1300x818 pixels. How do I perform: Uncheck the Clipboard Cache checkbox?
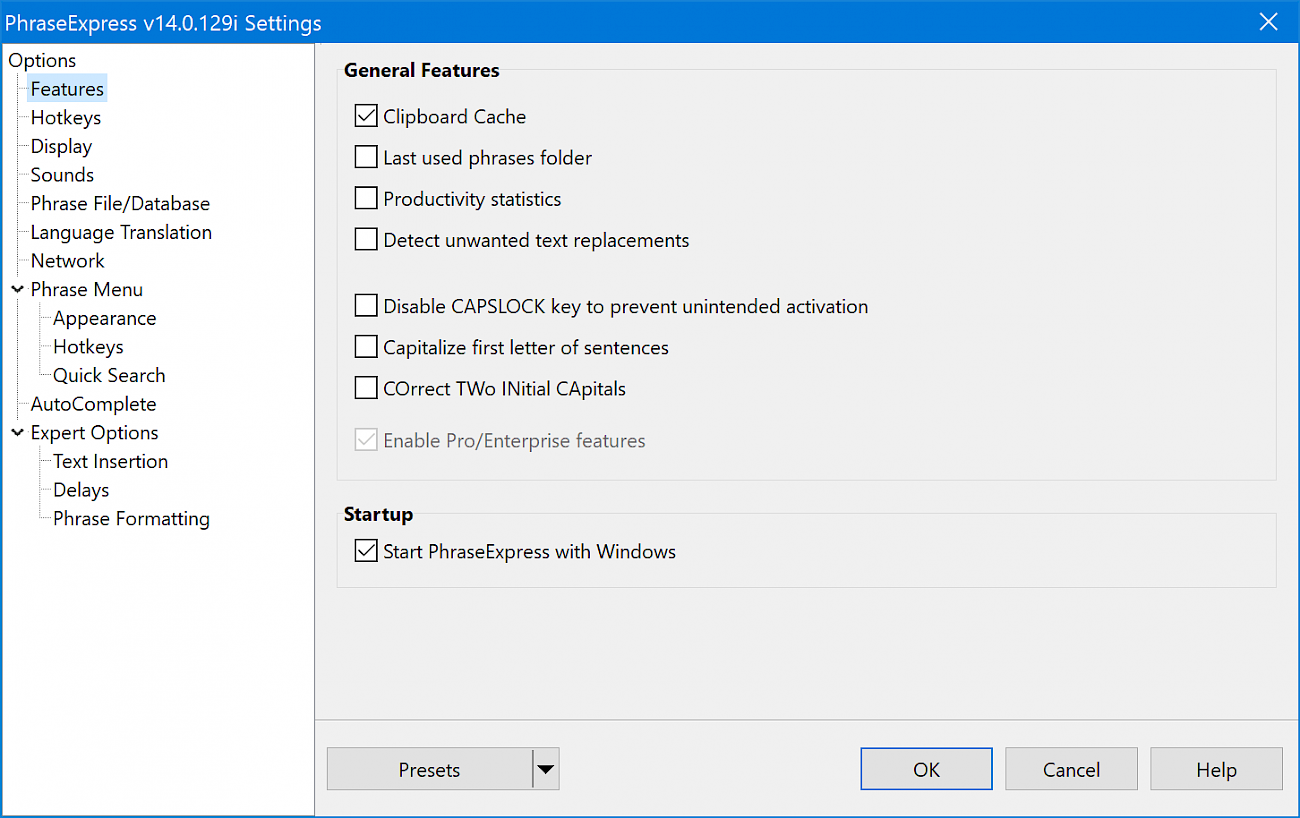(366, 116)
